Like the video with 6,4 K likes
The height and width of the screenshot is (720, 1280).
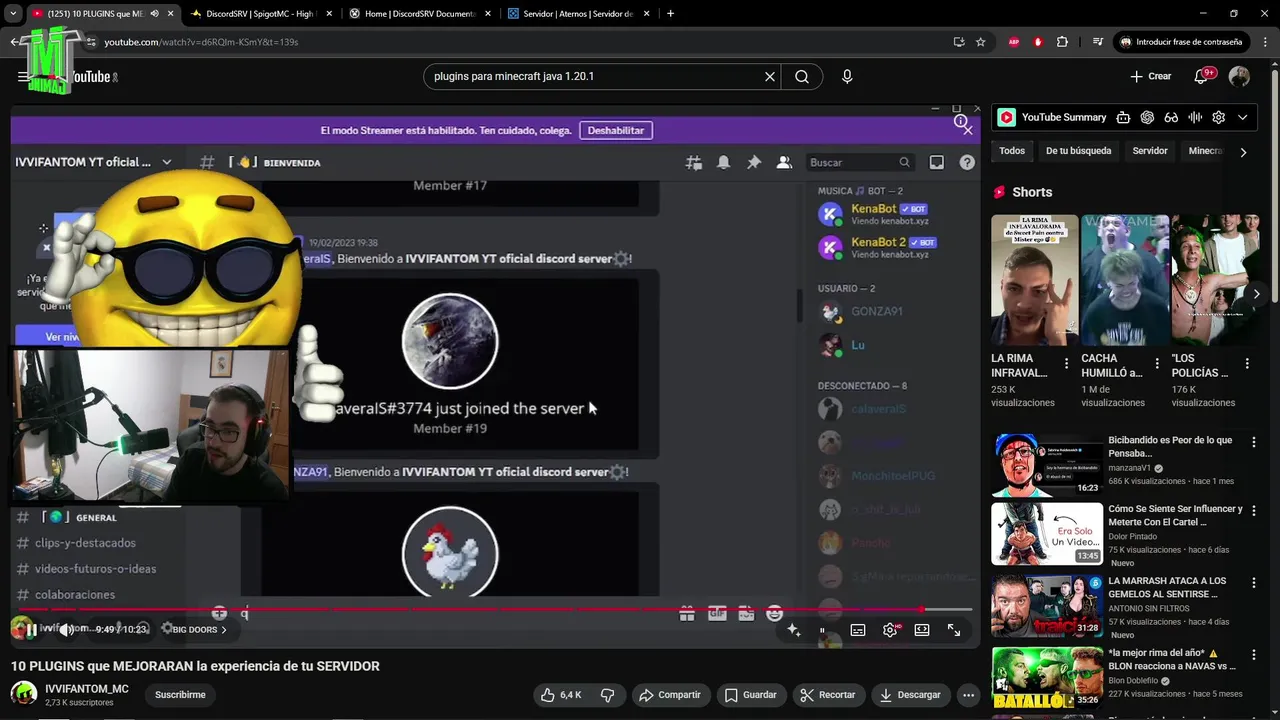(560, 695)
